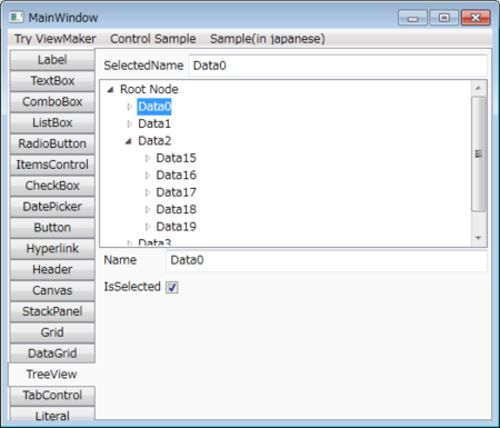Image resolution: width=500 pixels, height=428 pixels.
Task: Uncheck the IsSelected checkbox
Action: coord(172,287)
